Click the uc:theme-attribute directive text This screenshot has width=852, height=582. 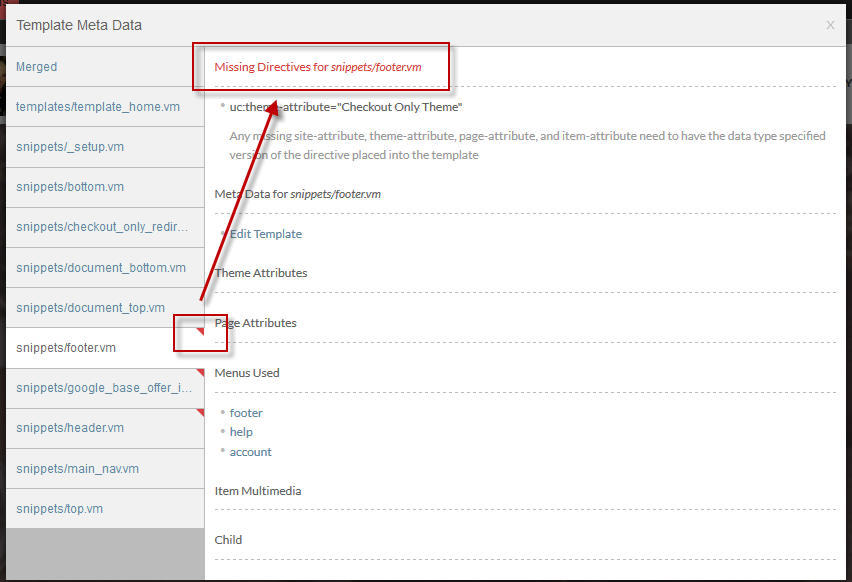pyautogui.click(x=346, y=107)
